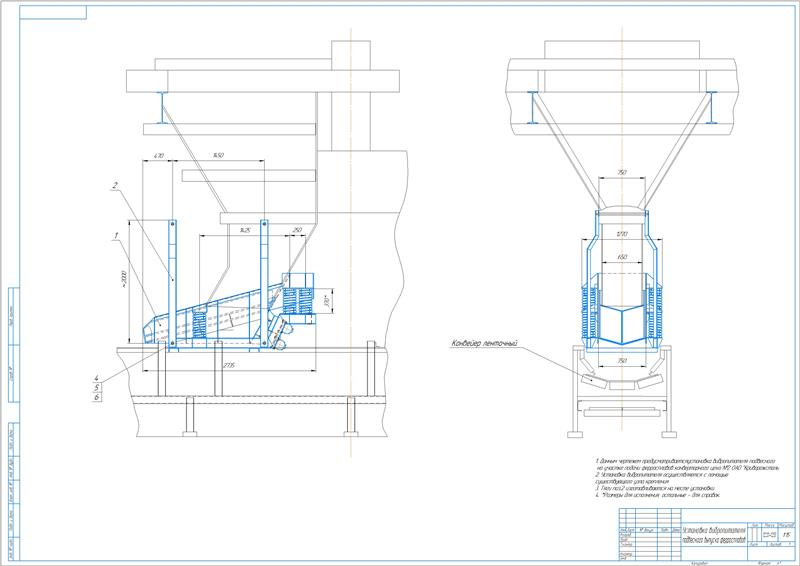Screen dimensions: 800x566
Task: Select position number 5 in stacked callouts
Action: tap(96, 387)
